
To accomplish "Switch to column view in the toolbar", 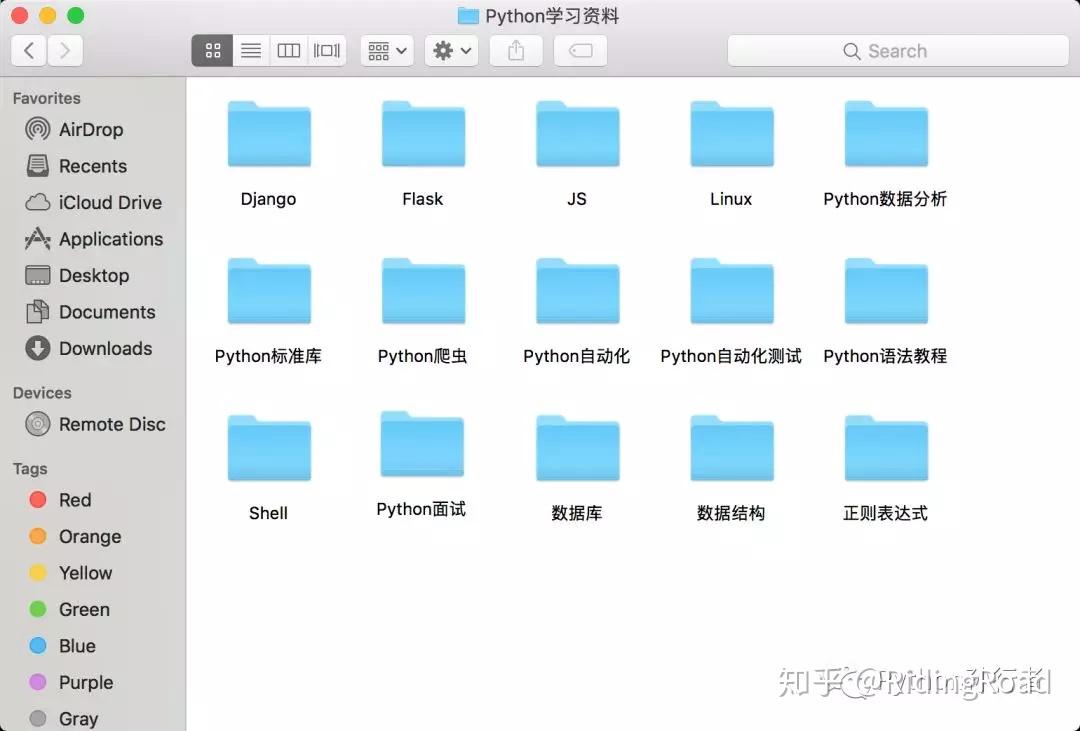I will [288, 50].
